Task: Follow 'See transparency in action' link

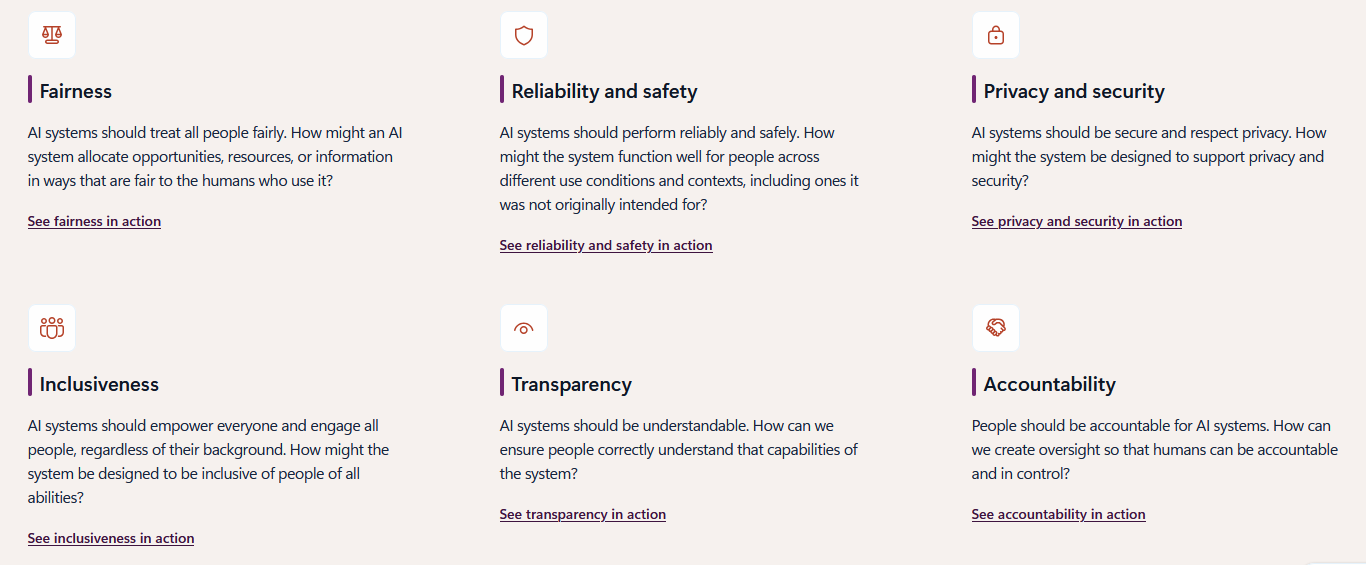Action: [583, 514]
